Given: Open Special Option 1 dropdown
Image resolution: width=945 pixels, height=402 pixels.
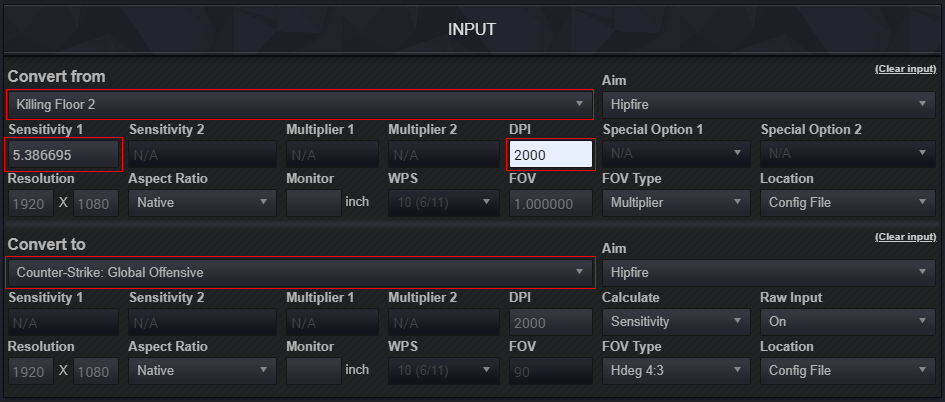Looking at the screenshot, I should click(x=675, y=154).
